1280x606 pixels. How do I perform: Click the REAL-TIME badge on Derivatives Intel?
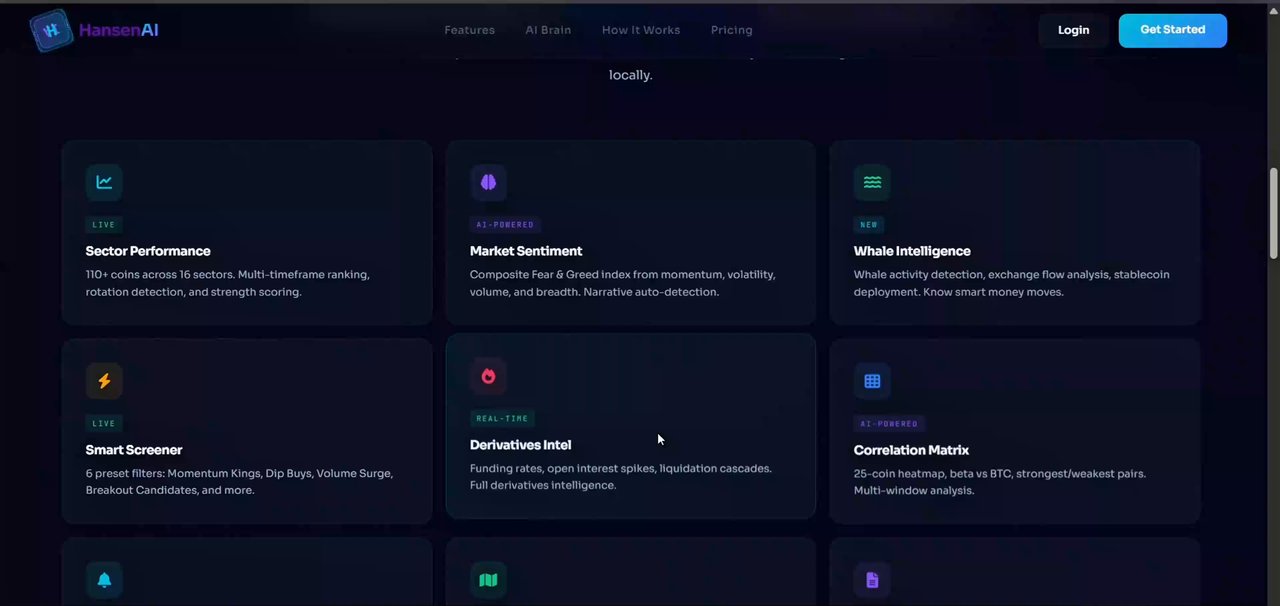[502, 419]
